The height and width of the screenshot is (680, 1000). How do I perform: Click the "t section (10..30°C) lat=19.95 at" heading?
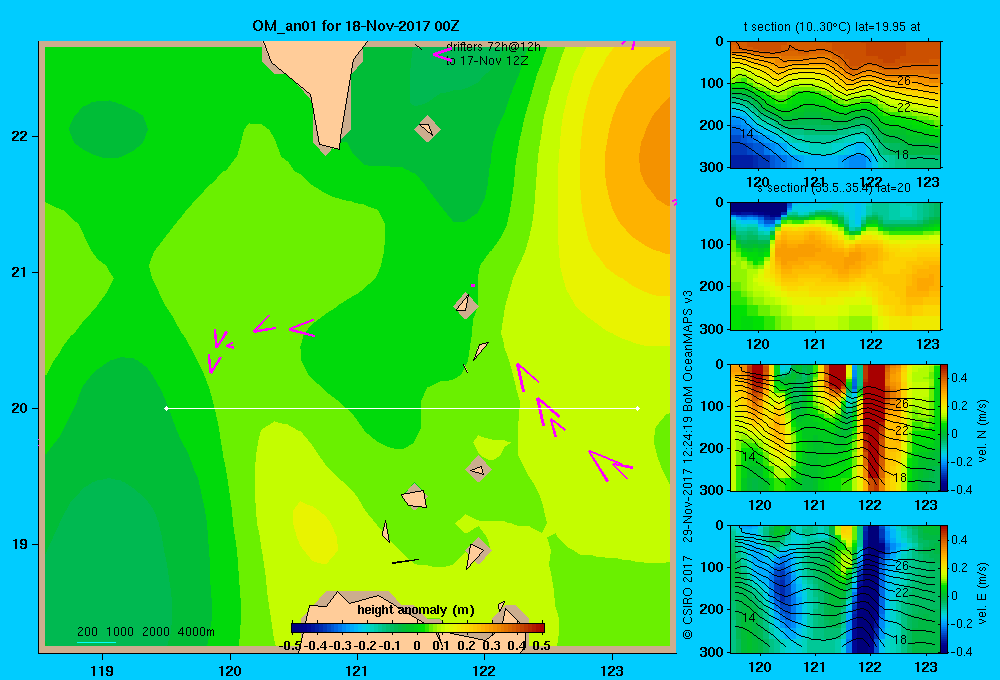point(832,27)
